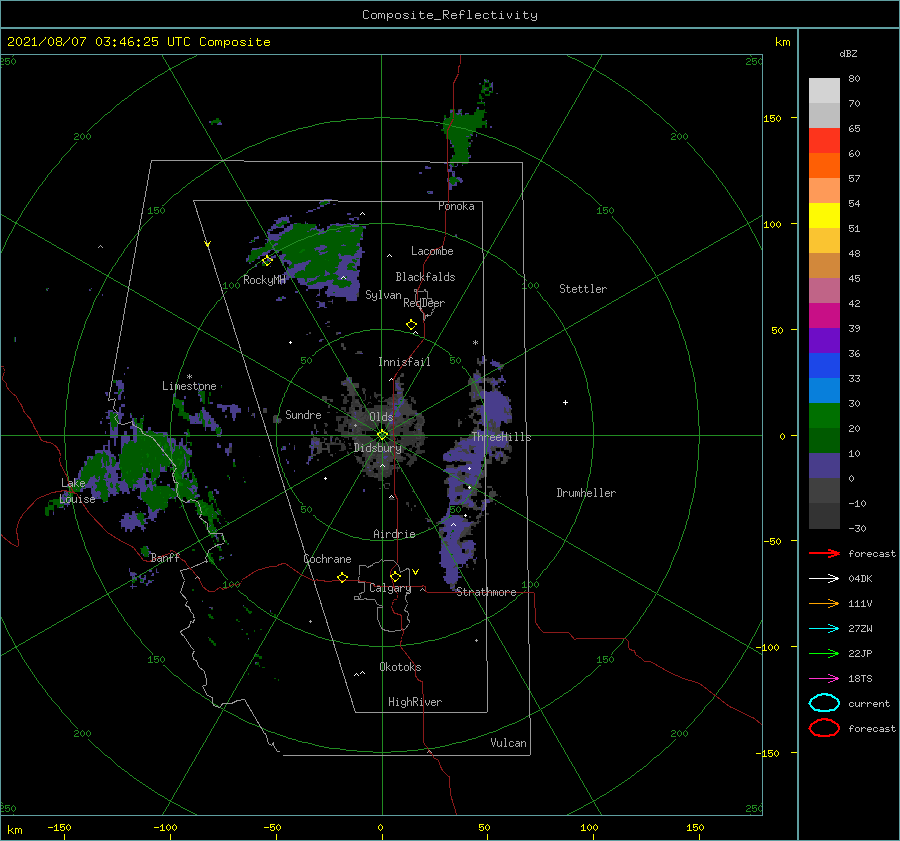Click the Vulcan city label
The image size is (900, 841).
click(x=509, y=743)
